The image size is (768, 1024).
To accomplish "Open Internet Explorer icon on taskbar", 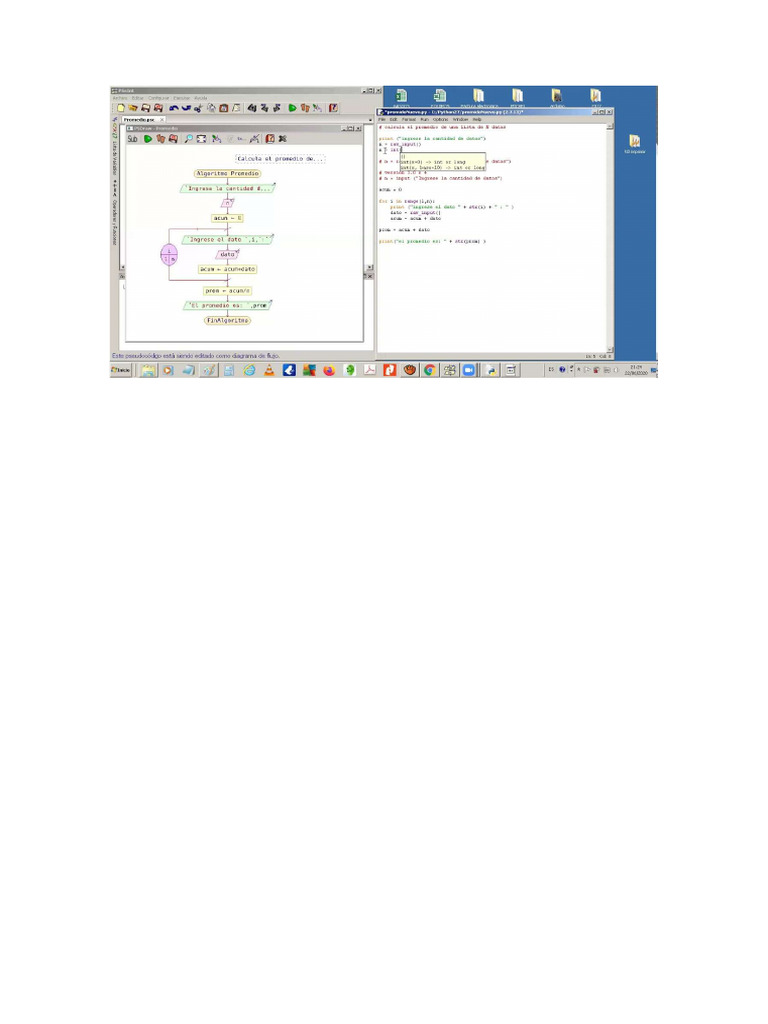I will pos(249,370).
